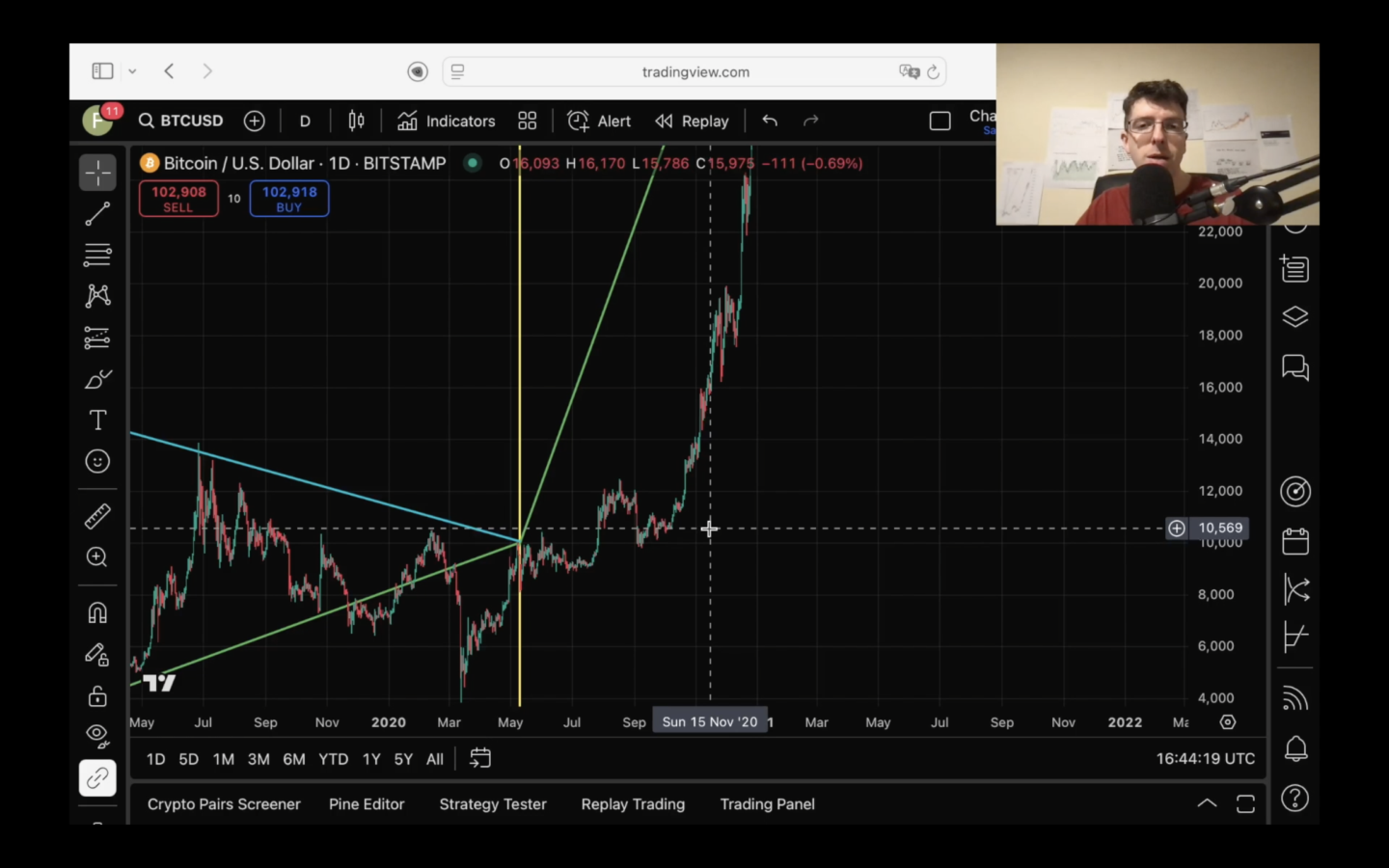The image size is (1389, 868).
Task: Open the chart settings gear
Action: (x=1228, y=722)
